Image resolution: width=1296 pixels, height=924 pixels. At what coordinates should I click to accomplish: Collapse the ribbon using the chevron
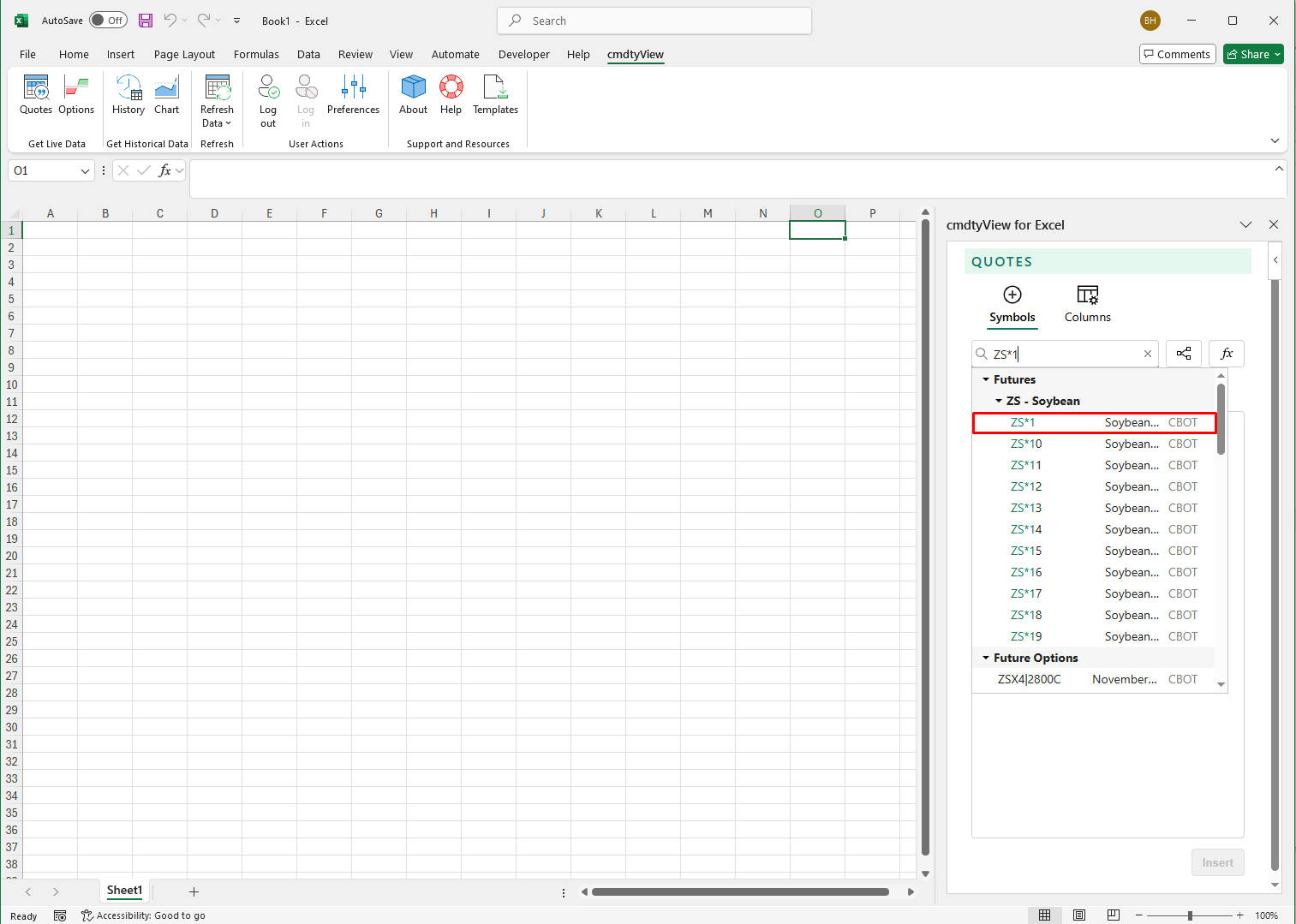(1275, 140)
